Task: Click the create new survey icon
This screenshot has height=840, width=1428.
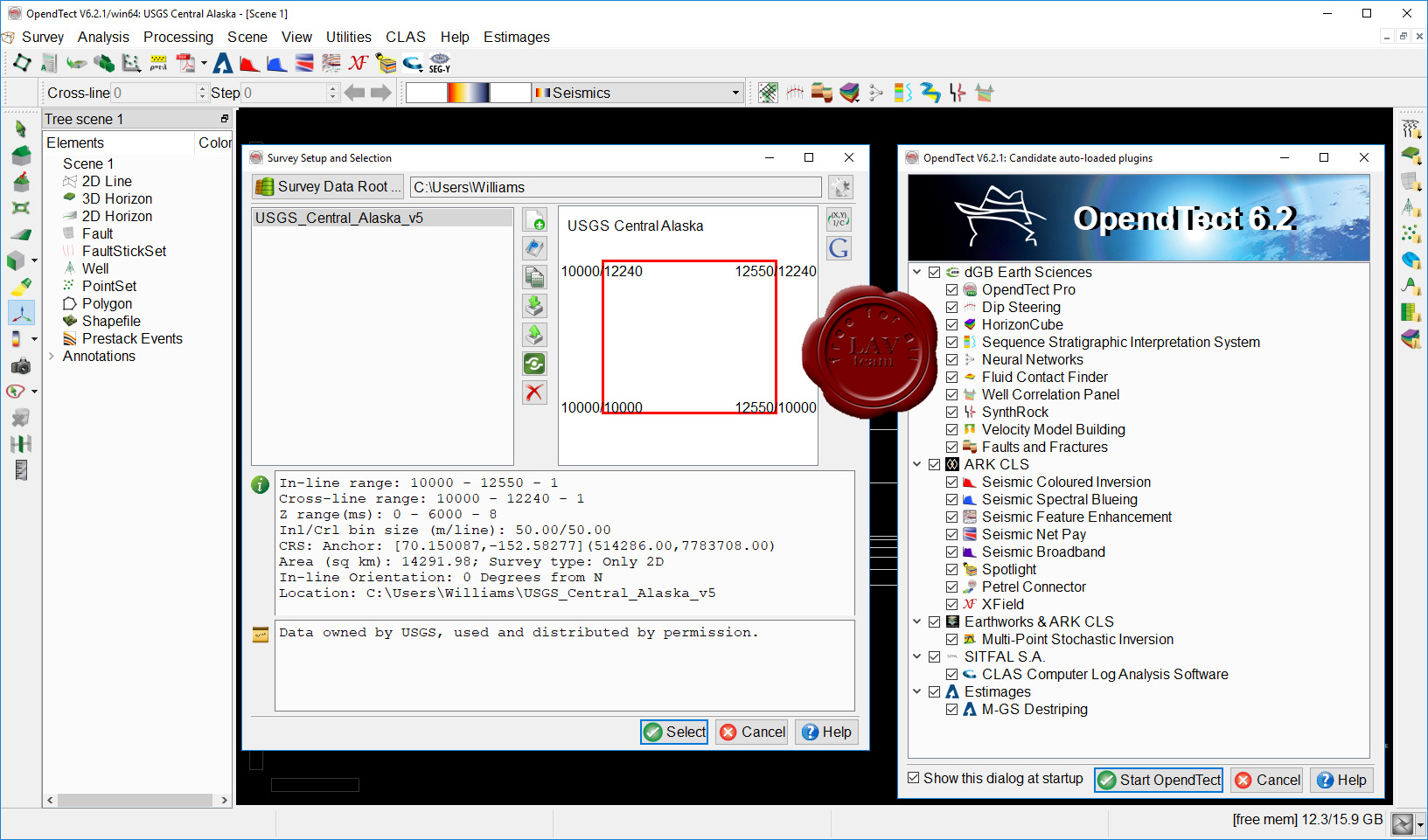Action: 535,219
